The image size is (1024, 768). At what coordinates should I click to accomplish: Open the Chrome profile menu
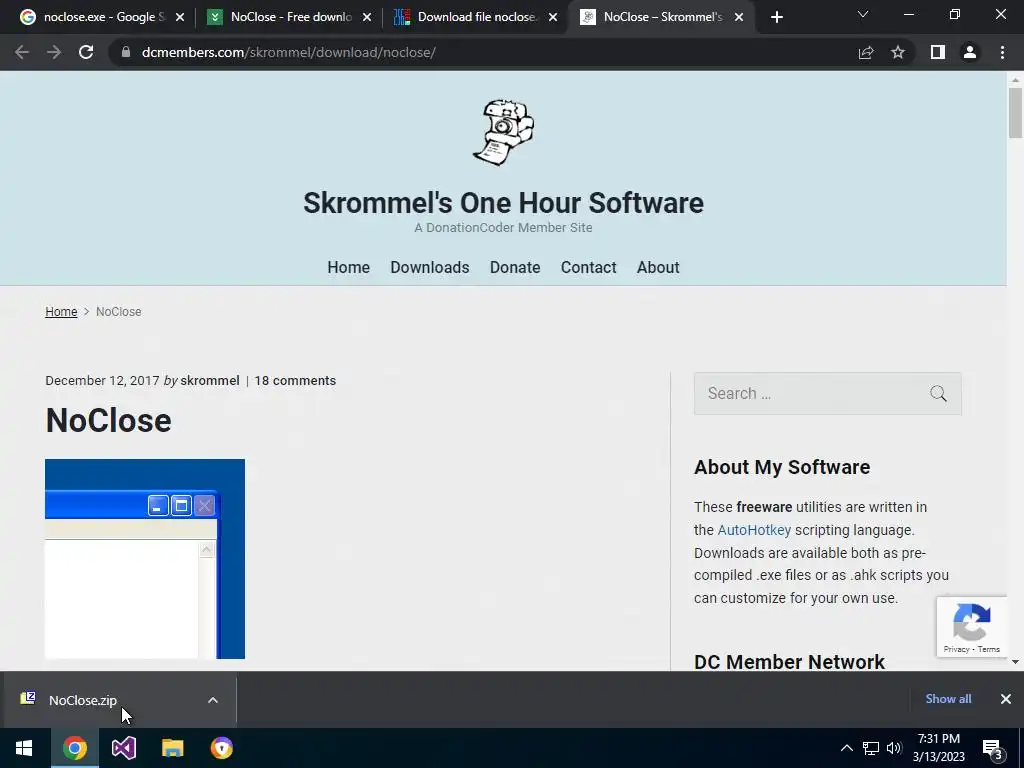[x=970, y=52]
